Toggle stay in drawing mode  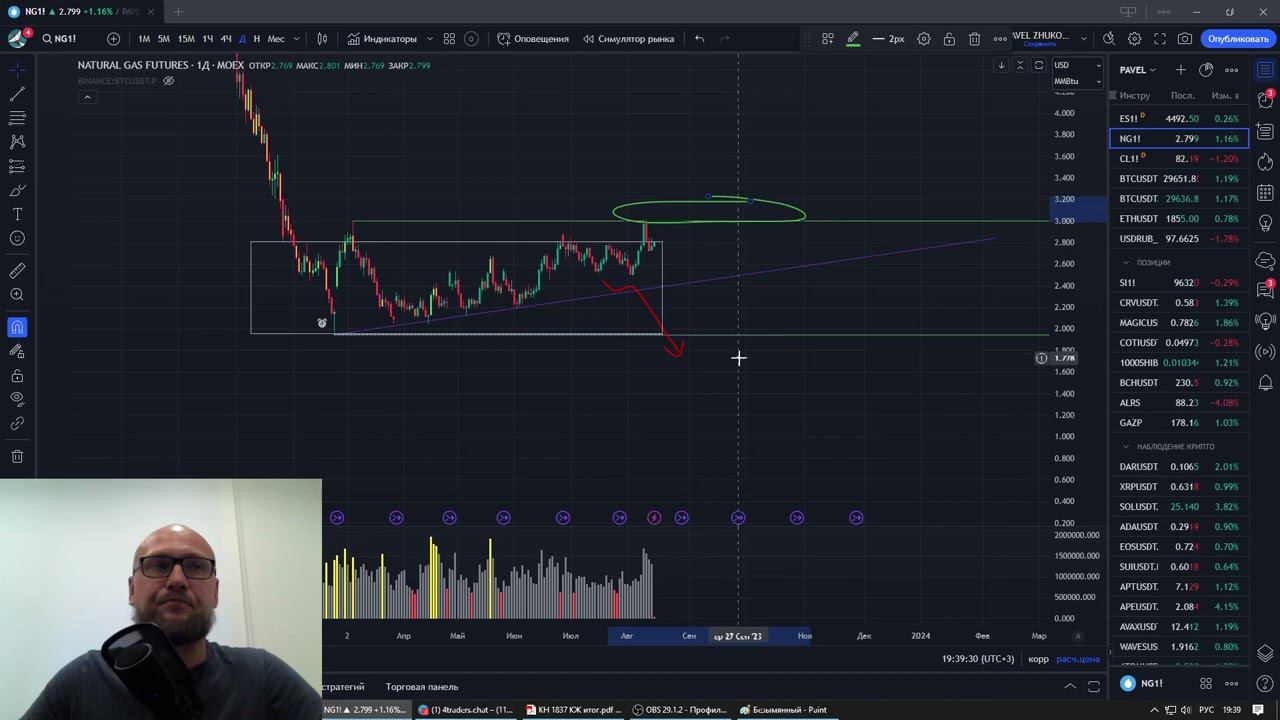pyautogui.click(x=17, y=351)
